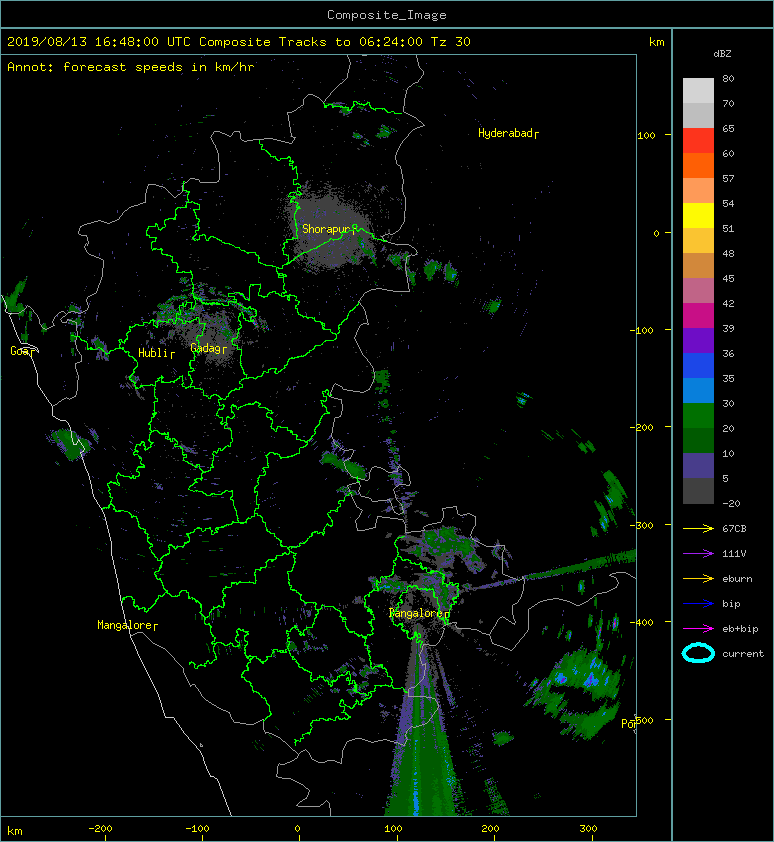
Task: Click the 300 km mark on bottom axis
Action: pos(588,829)
